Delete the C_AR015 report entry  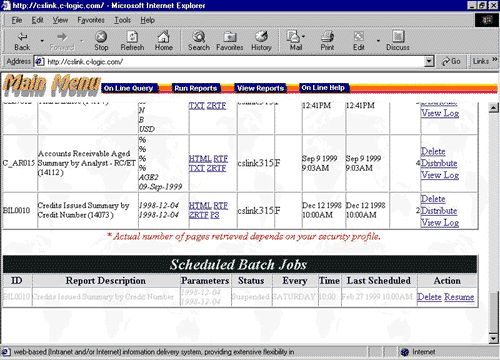click(433, 152)
